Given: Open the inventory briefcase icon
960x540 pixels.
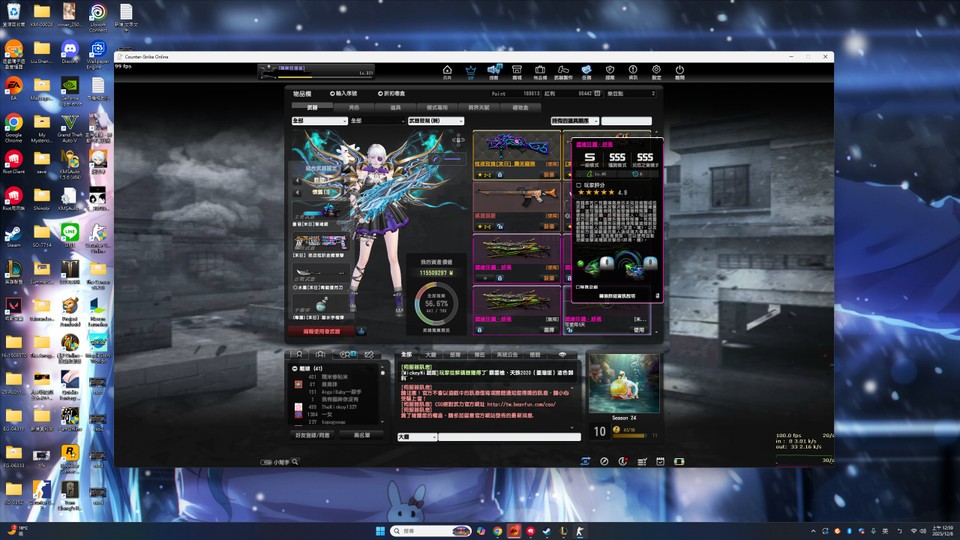Looking at the screenshot, I should (540, 71).
